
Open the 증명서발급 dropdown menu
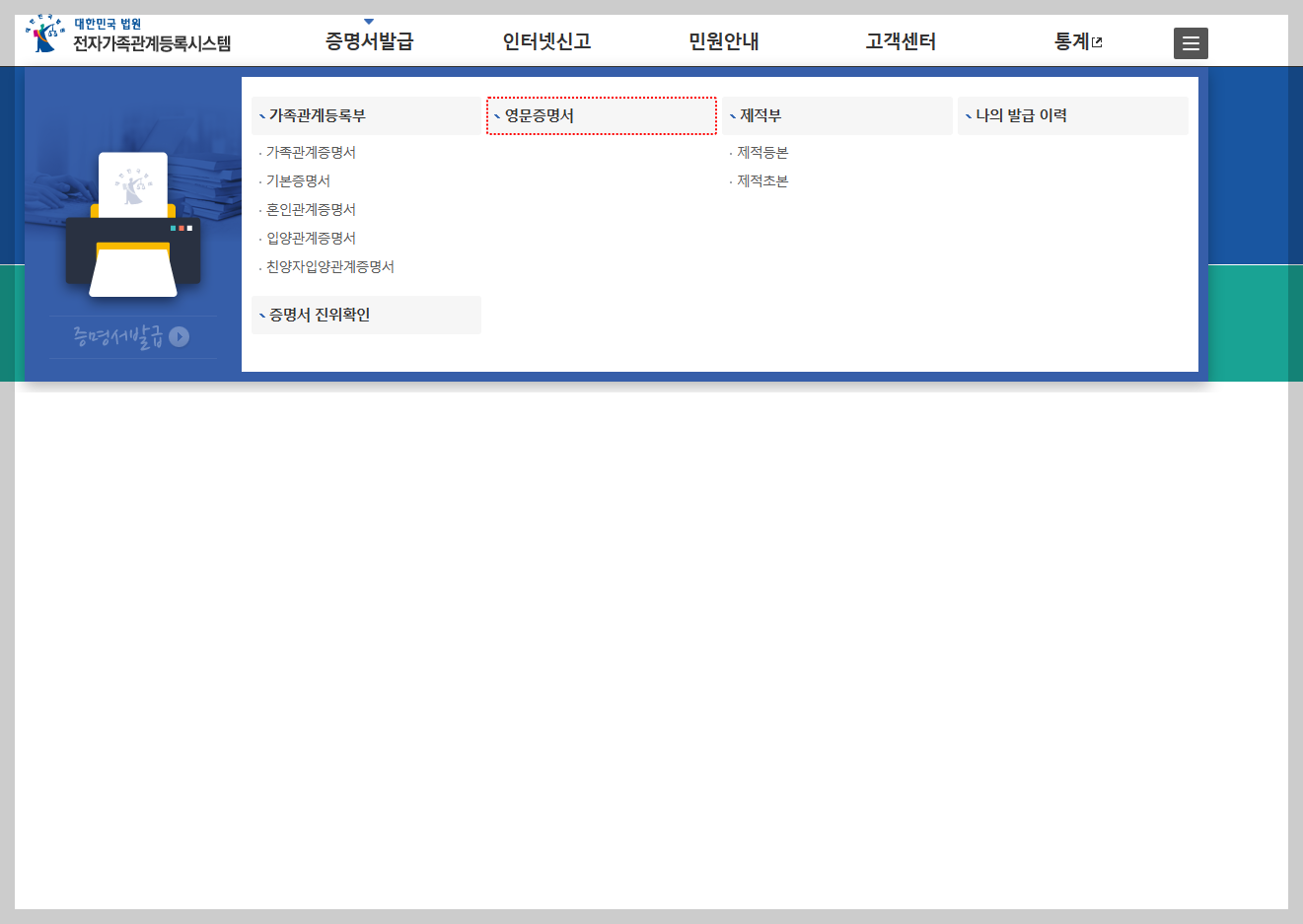click(369, 41)
